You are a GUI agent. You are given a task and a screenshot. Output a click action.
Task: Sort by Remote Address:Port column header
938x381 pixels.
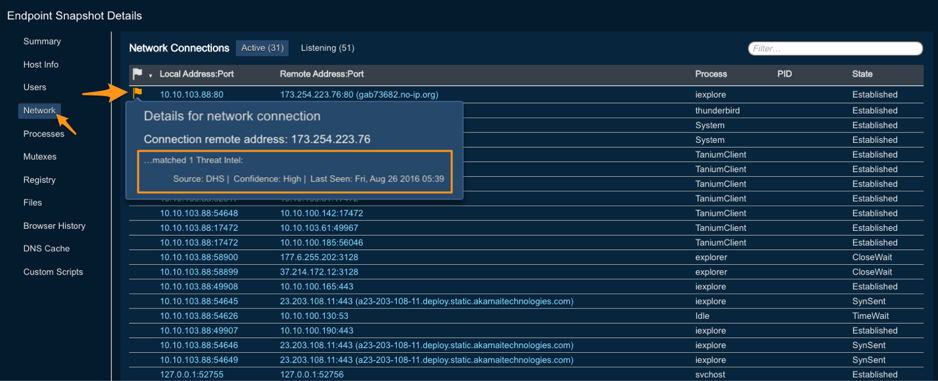tap(322, 74)
